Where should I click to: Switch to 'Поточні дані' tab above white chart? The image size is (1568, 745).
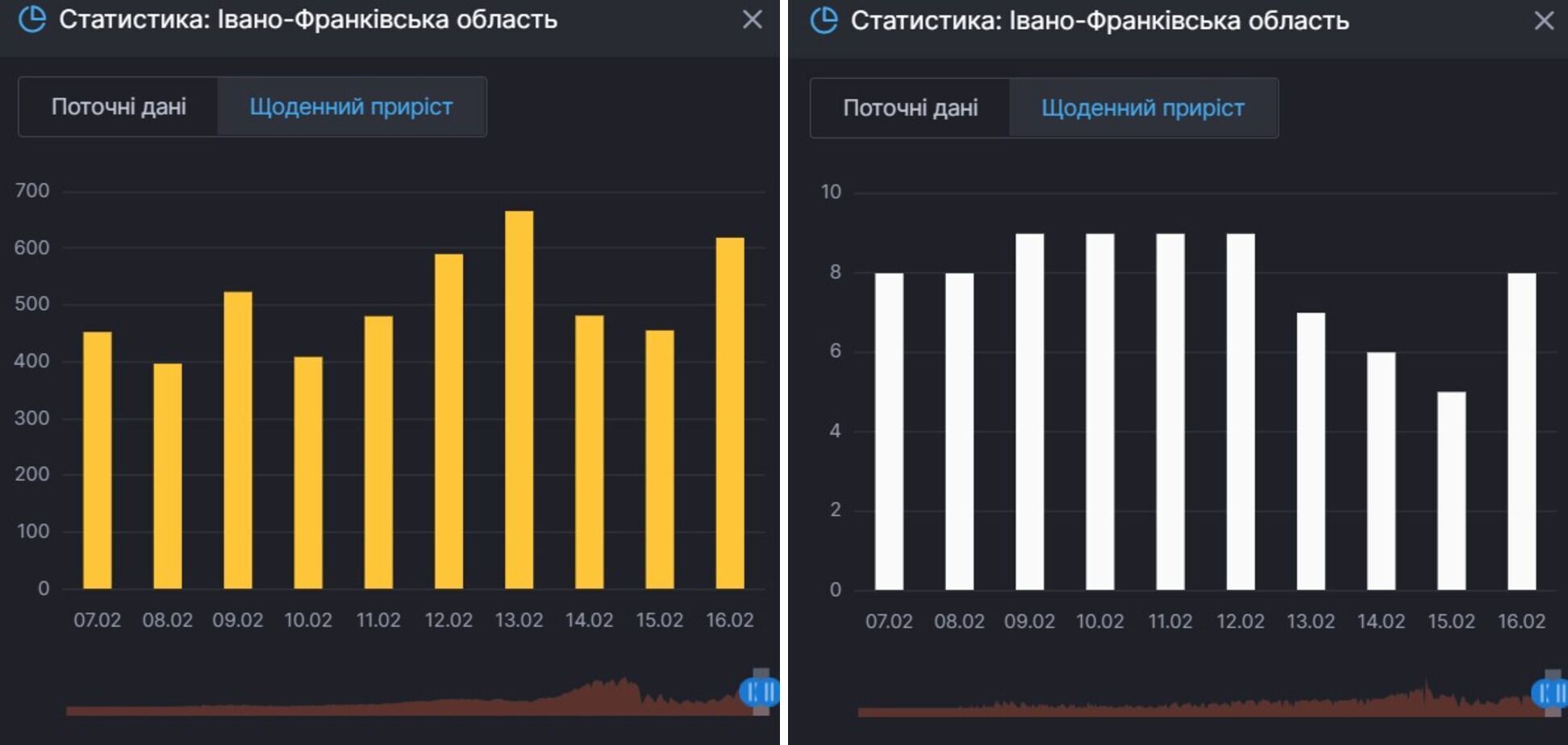pyautogui.click(x=910, y=108)
